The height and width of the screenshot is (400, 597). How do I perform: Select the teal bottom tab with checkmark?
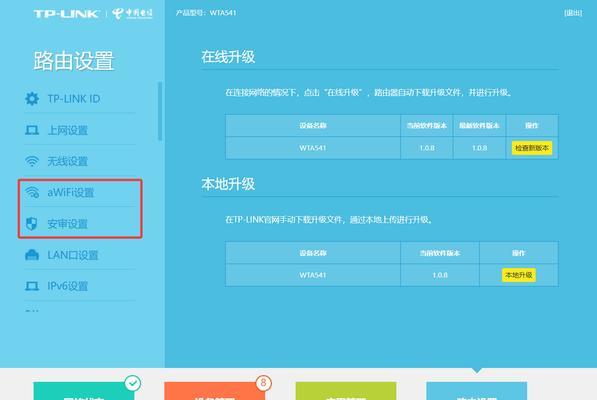point(84,391)
